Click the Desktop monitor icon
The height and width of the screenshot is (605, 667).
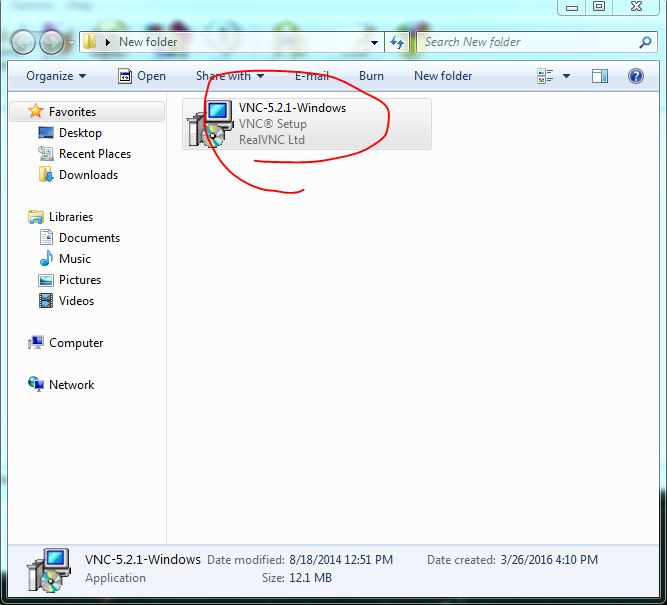pyautogui.click(x=46, y=133)
